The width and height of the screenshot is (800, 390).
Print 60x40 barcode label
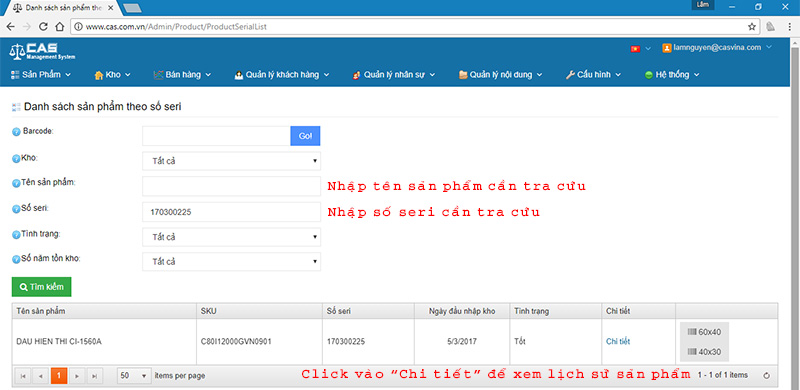pos(704,332)
